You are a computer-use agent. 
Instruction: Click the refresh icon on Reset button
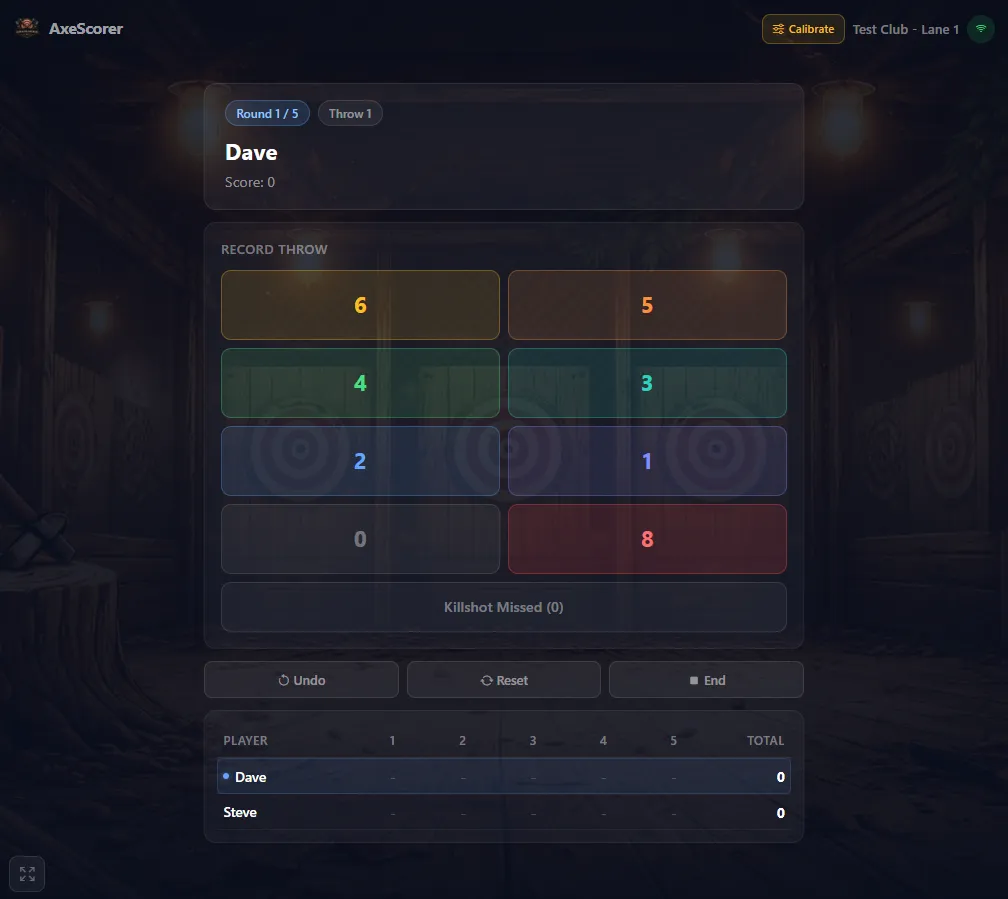485,679
